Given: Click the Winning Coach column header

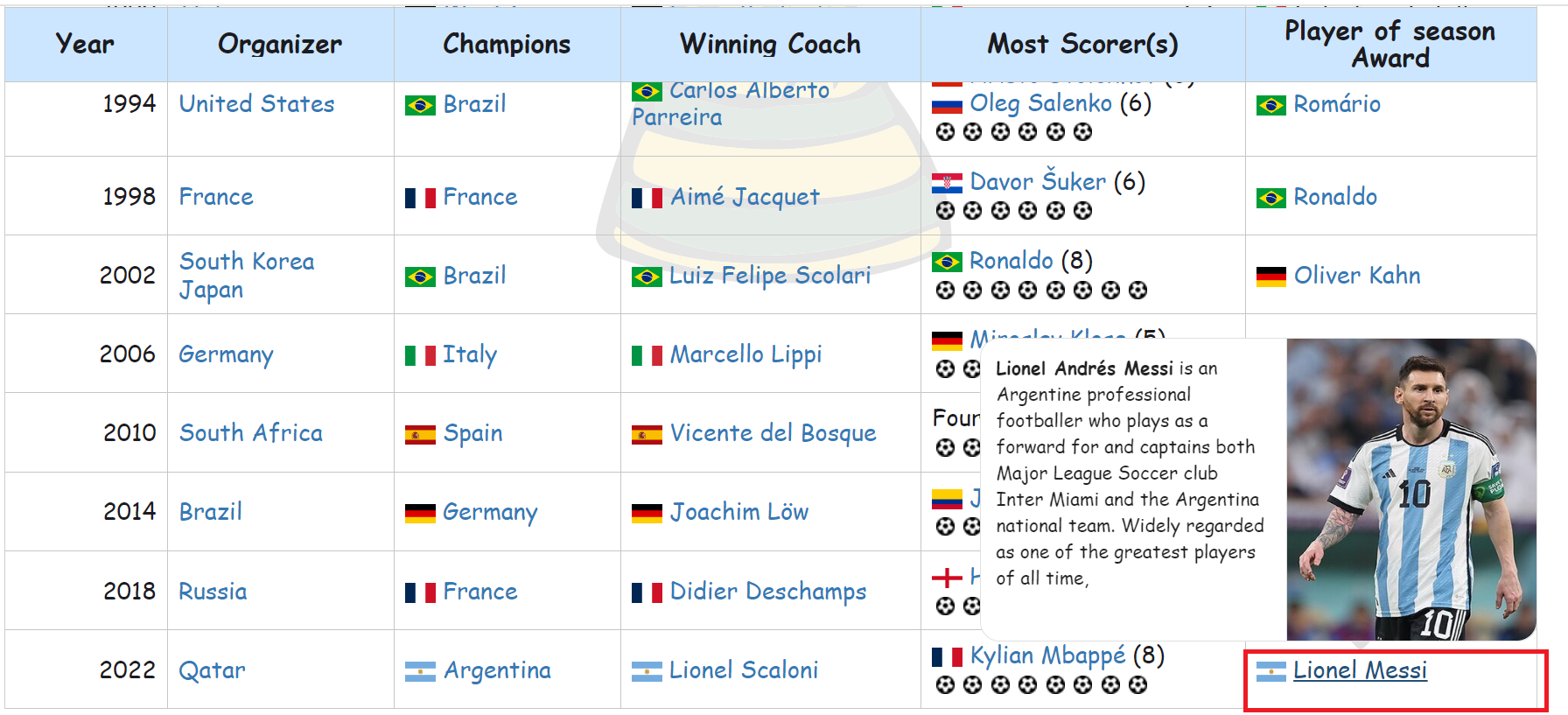Looking at the screenshot, I should click(x=770, y=44).
